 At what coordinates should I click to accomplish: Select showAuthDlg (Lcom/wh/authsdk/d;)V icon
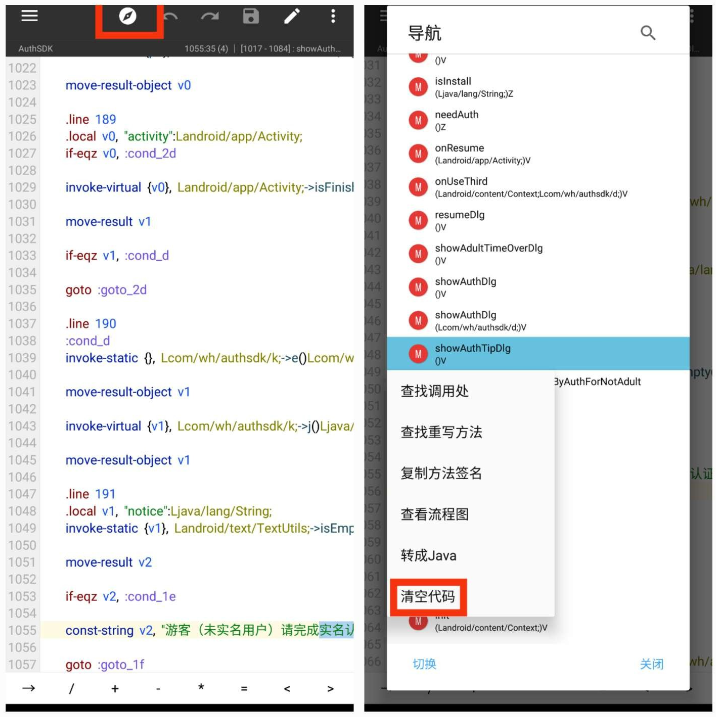click(417, 321)
